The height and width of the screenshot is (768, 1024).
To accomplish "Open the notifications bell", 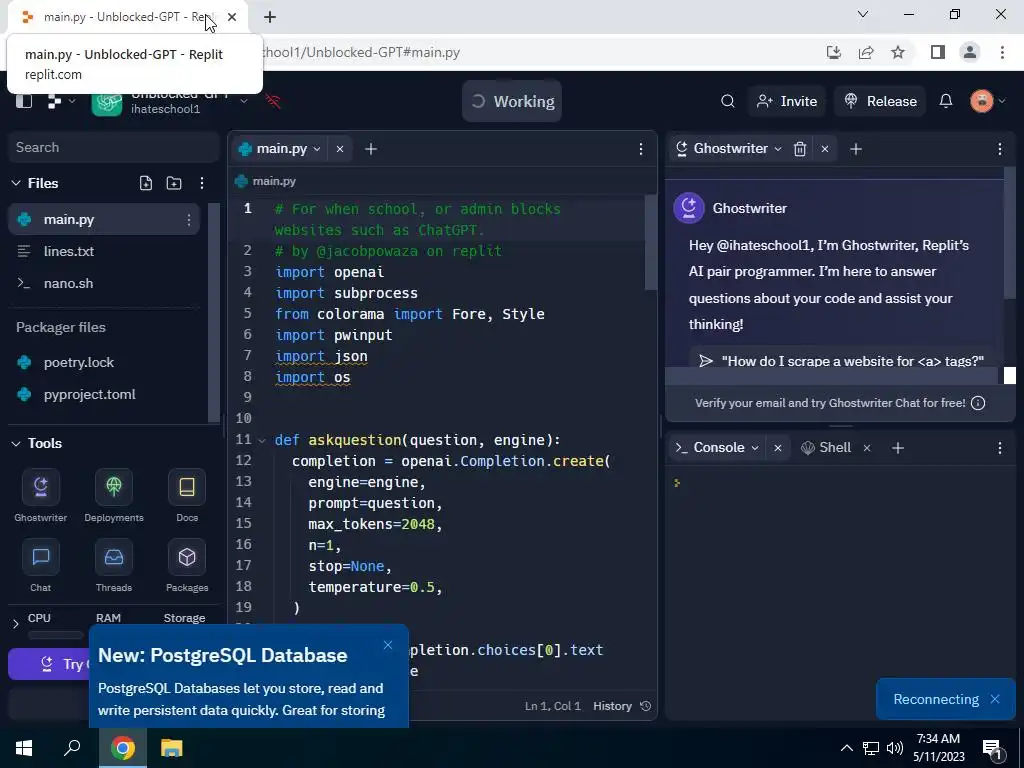I will [x=946, y=101].
